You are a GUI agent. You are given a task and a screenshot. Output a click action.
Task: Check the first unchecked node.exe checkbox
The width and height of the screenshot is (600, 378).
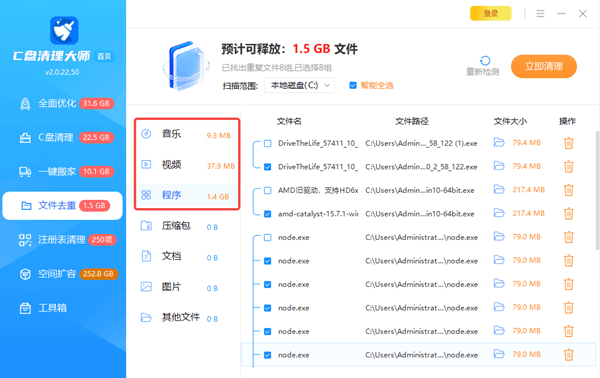267,238
